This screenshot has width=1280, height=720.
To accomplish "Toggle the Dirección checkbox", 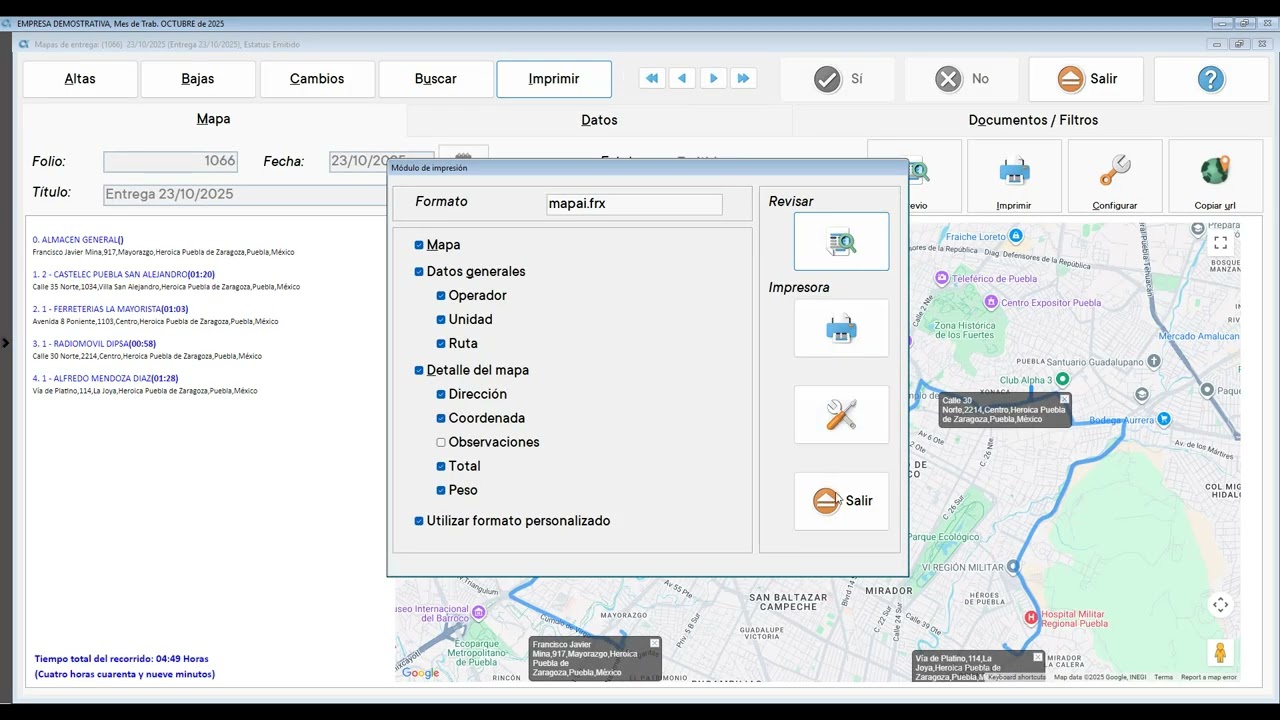I will click(x=441, y=394).
